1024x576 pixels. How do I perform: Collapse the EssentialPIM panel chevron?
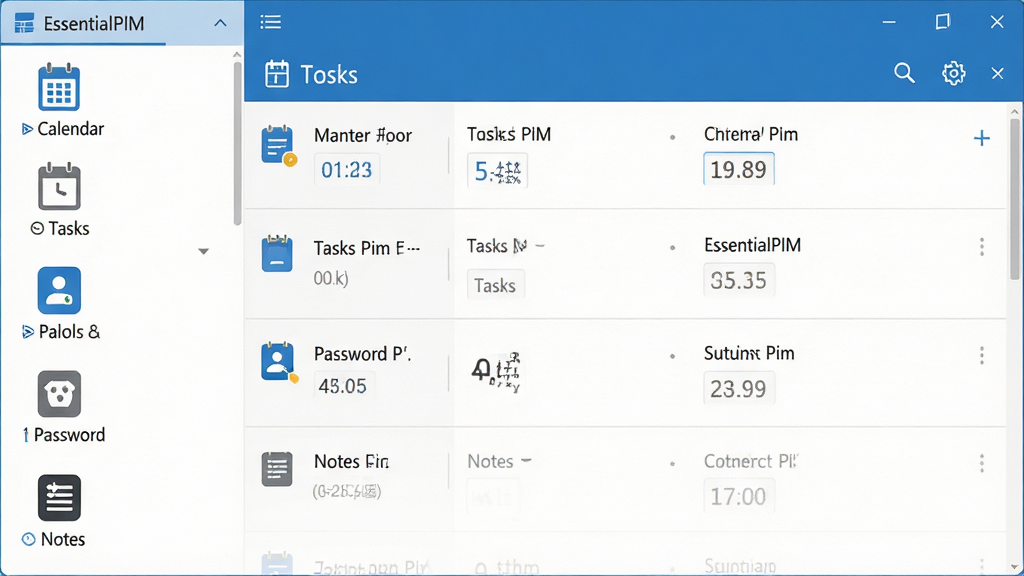(x=220, y=24)
